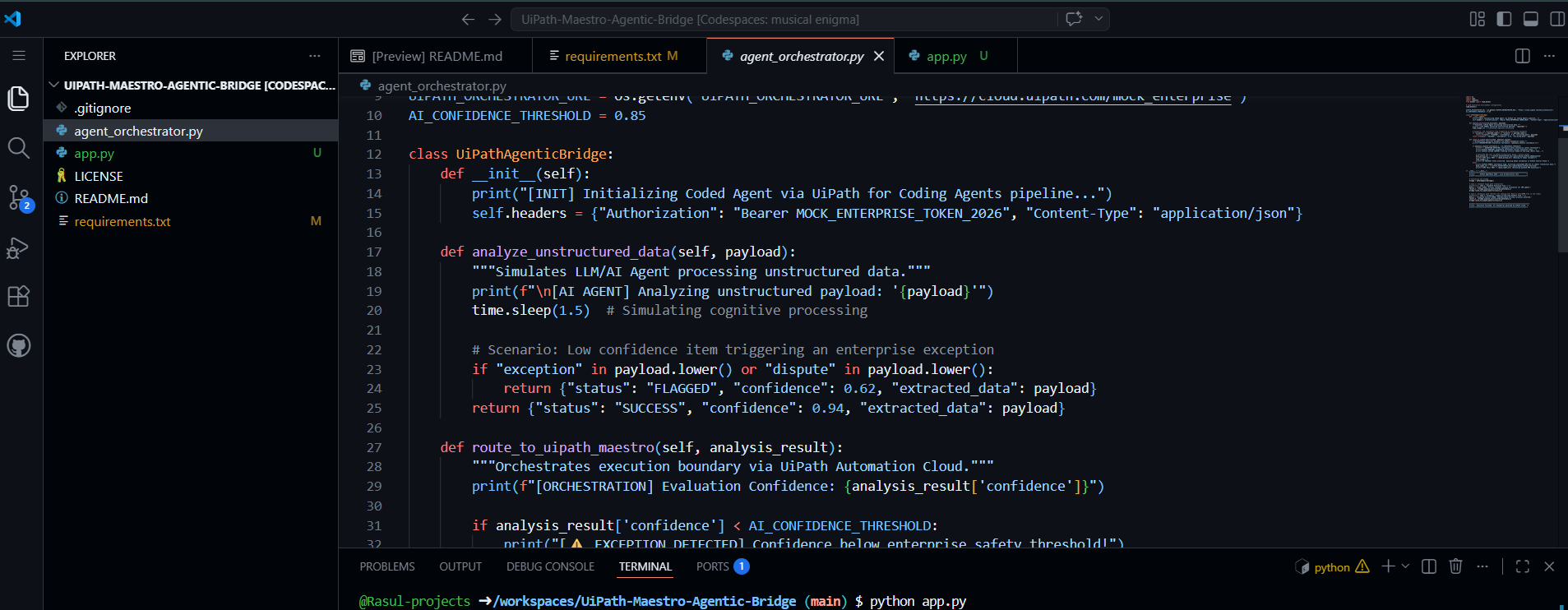The image size is (1568, 610).
Task: Open the hamburger application menu
Action: click(x=18, y=55)
